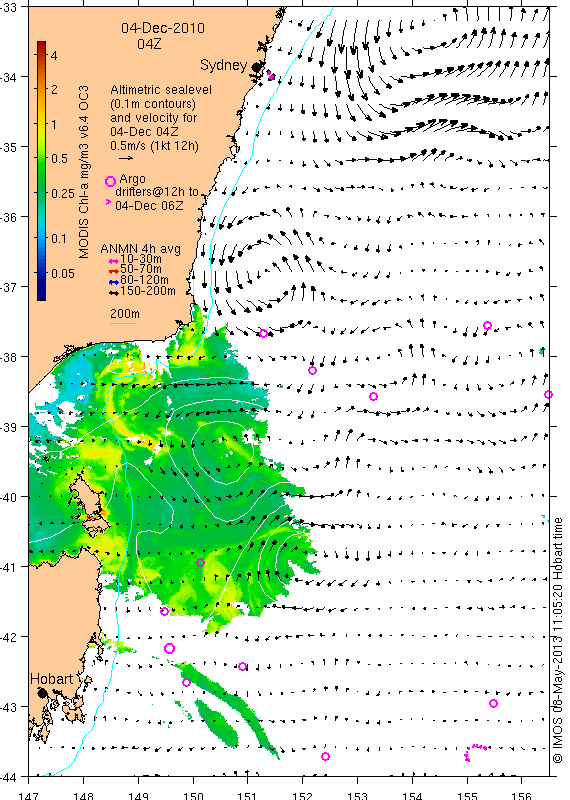
Task: Click the color bar value 0.5
Action: pyautogui.click(x=60, y=159)
